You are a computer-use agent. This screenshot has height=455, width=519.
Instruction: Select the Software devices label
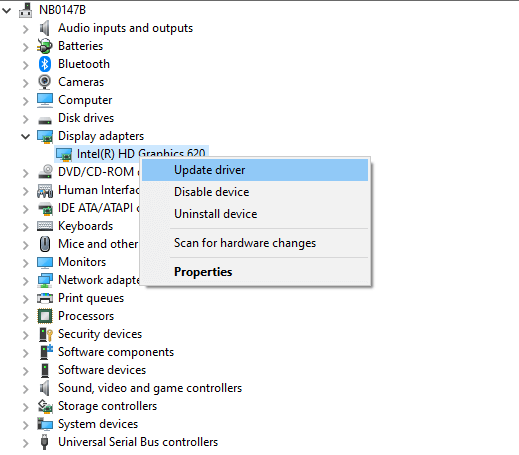tap(102, 370)
